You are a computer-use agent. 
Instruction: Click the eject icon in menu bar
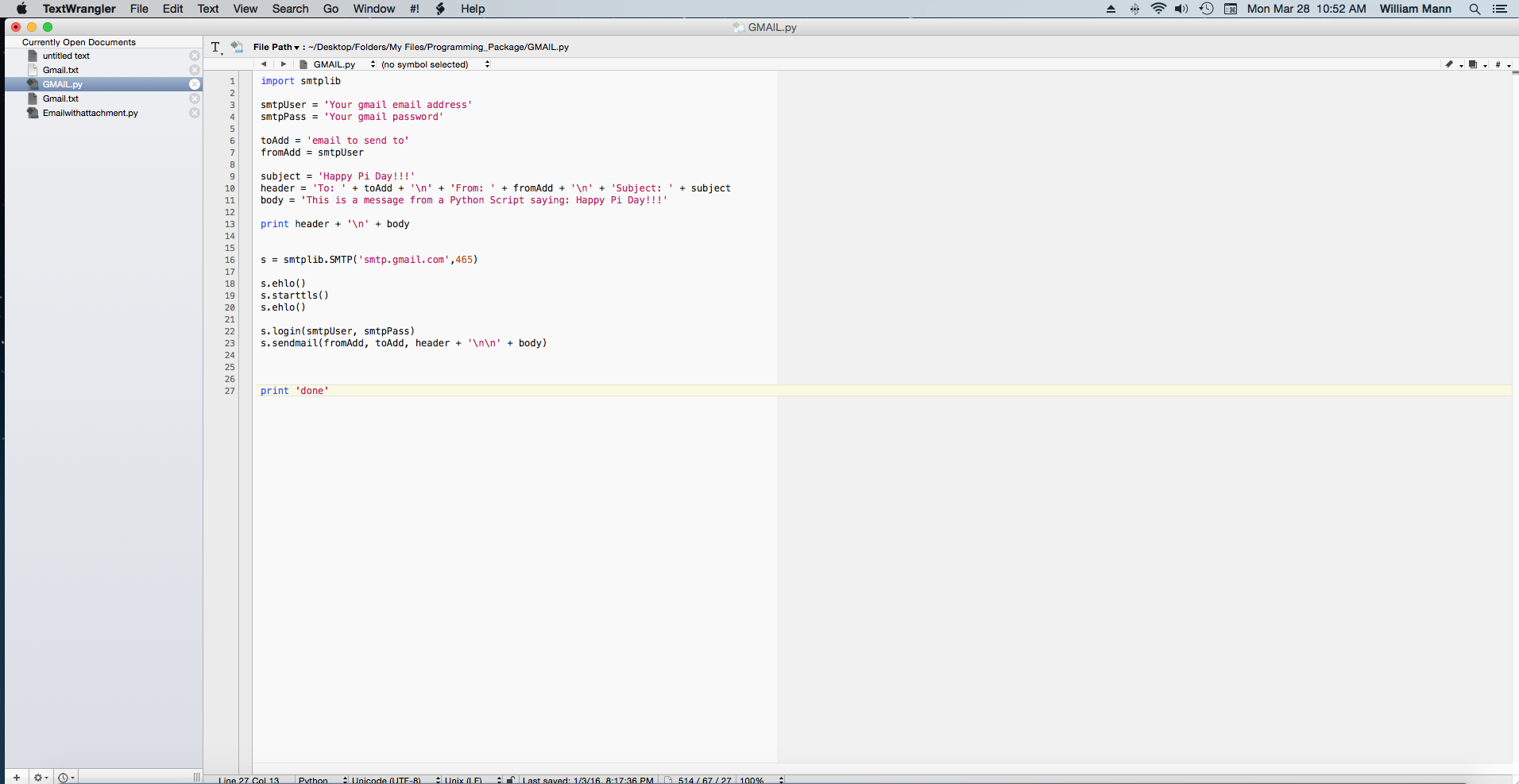[1111, 9]
